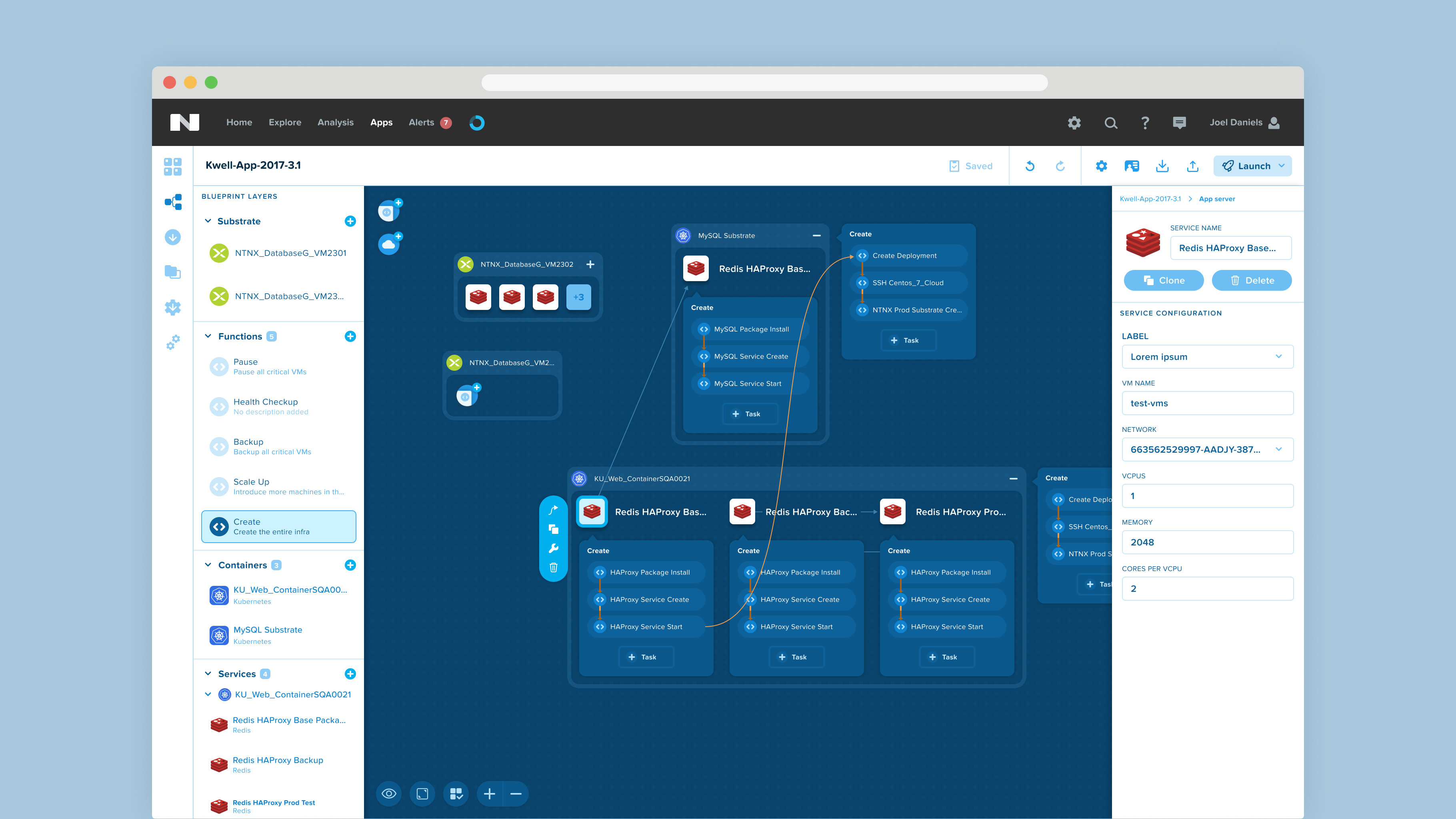This screenshot has width=1456, height=819.
Task: Collapse the Services section
Action: pyautogui.click(x=208, y=674)
